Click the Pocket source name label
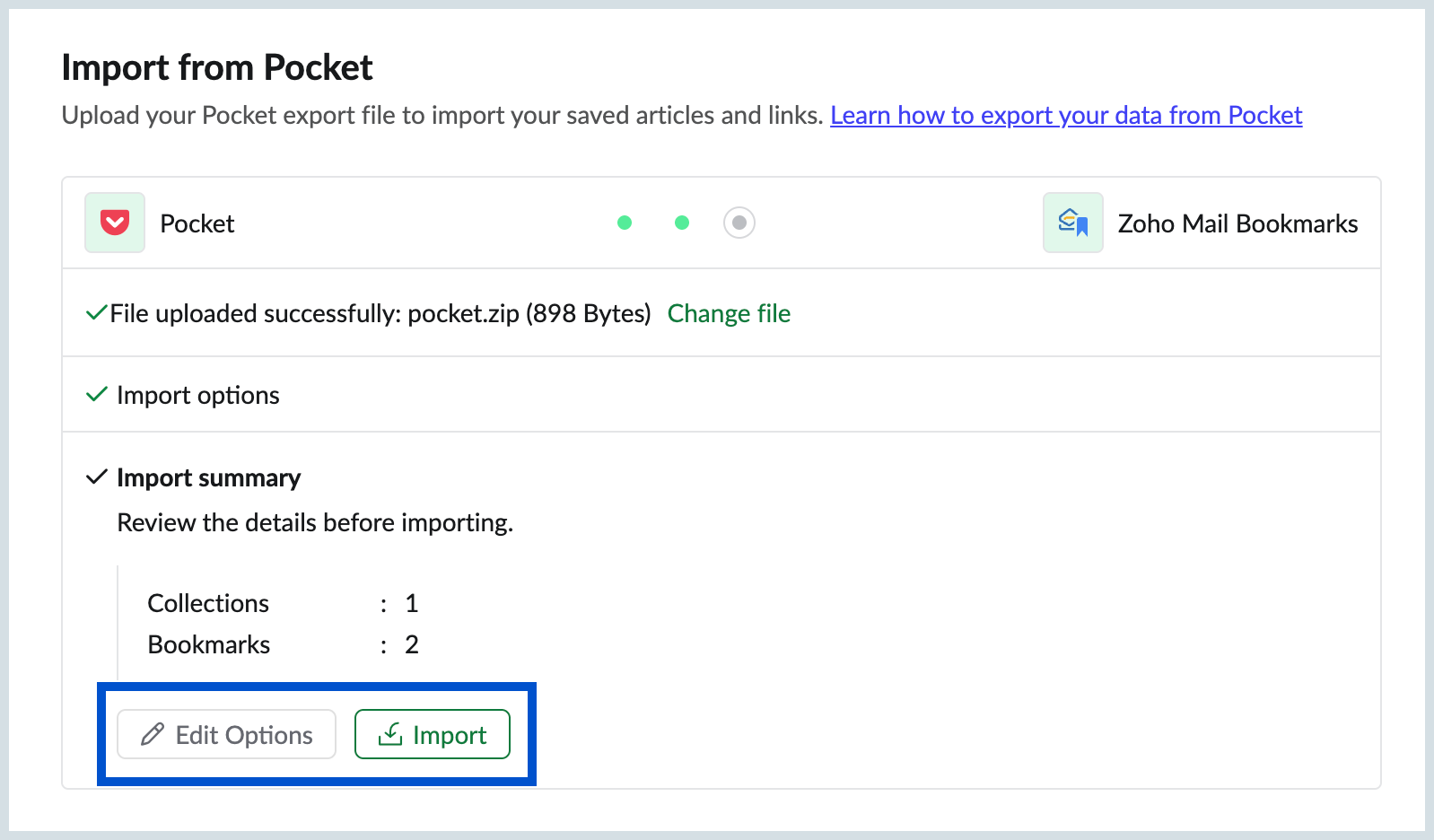The image size is (1434, 840). (197, 223)
